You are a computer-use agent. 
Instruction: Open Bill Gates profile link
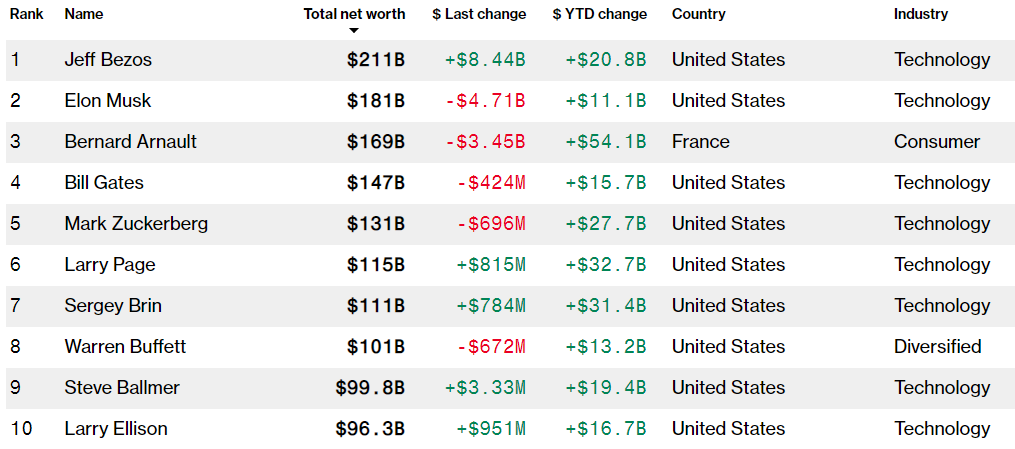[x=104, y=183]
